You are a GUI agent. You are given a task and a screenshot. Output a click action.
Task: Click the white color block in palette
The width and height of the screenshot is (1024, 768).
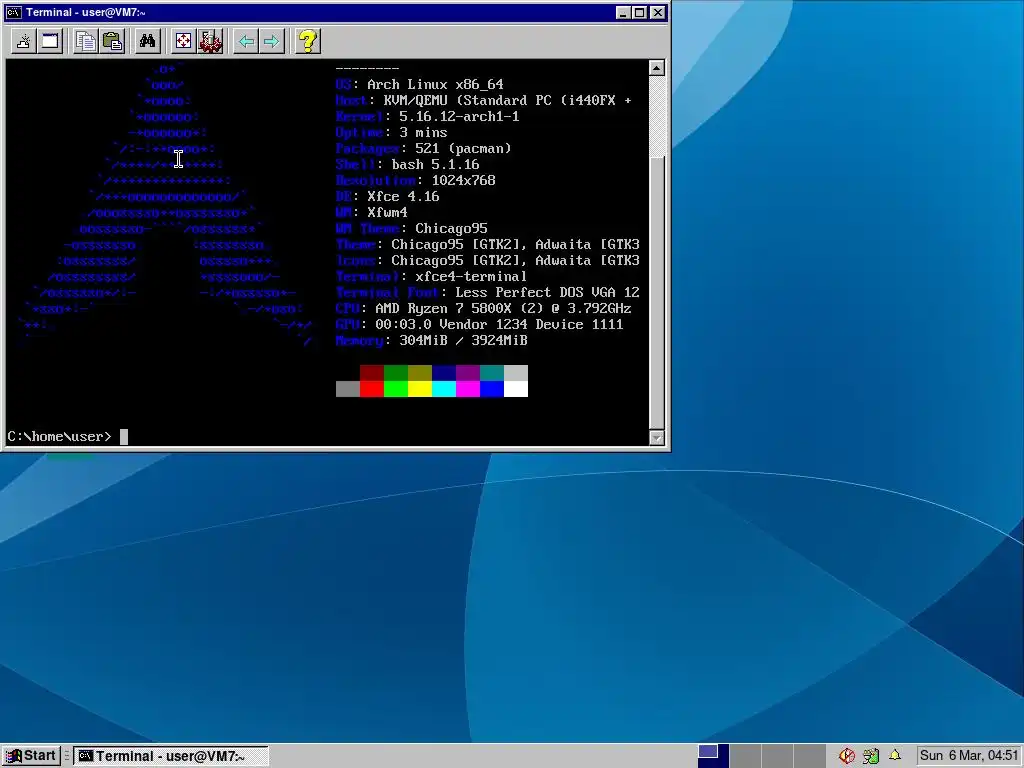[516, 389]
